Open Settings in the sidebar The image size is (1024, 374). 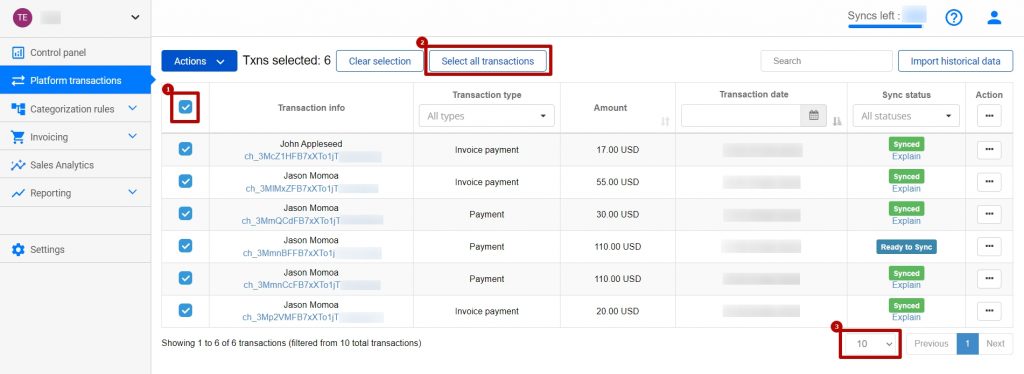pos(75,249)
